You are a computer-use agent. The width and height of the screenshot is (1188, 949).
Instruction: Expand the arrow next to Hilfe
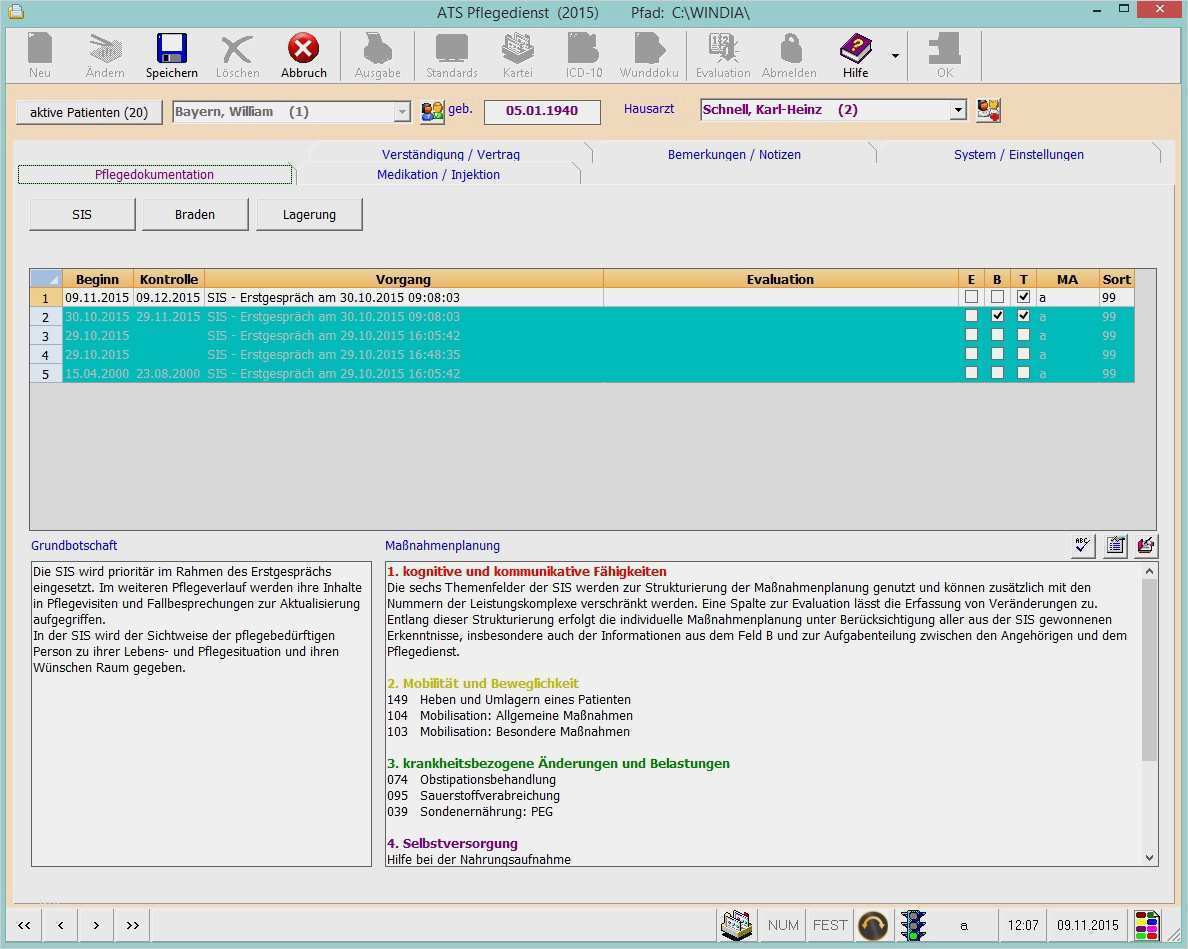coord(895,56)
